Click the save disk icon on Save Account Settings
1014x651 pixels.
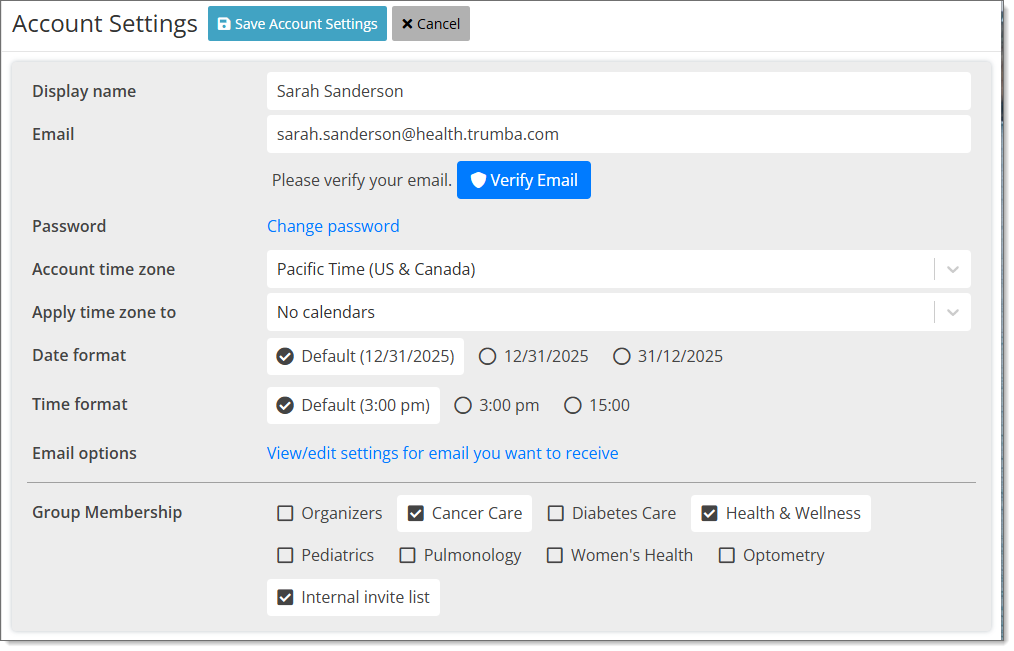pos(223,23)
